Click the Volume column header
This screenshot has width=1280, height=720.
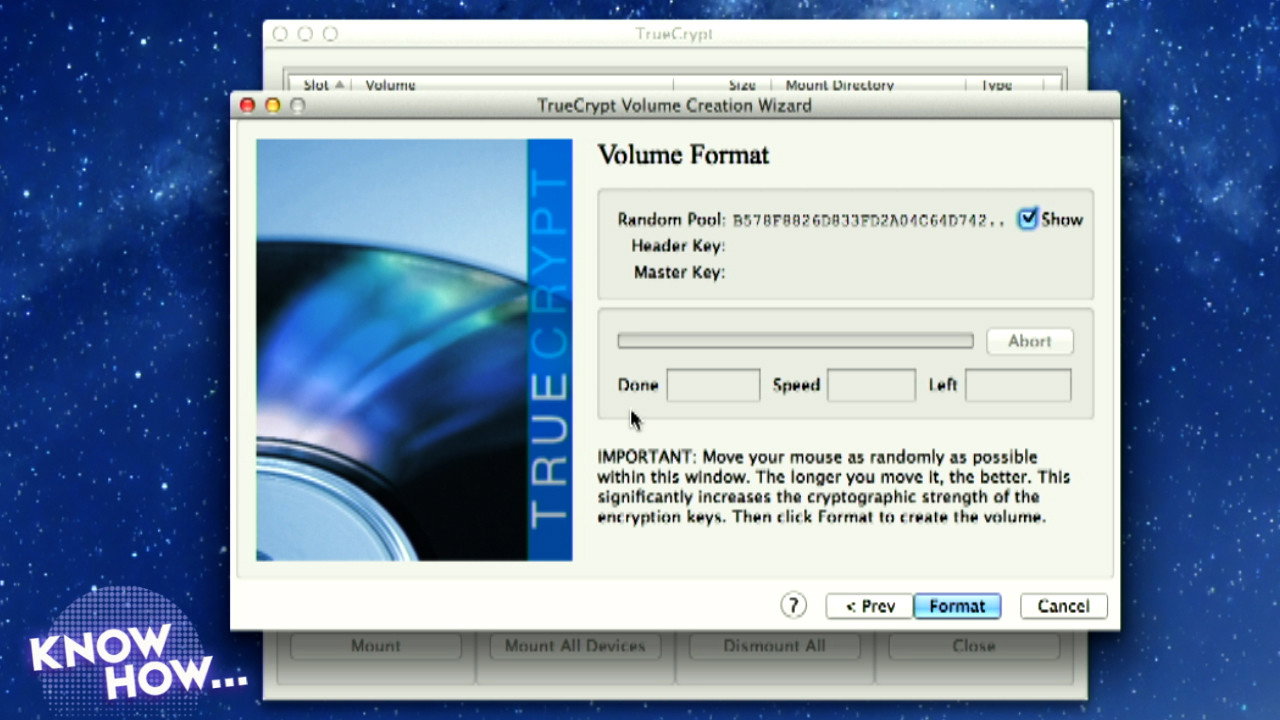point(390,85)
